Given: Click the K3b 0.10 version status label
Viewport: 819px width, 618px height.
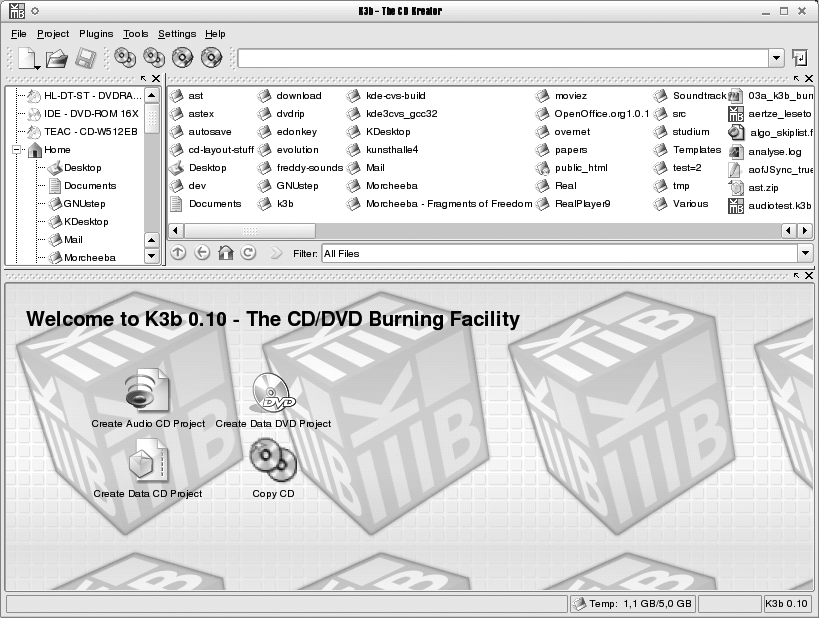Looking at the screenshot, I should click(x=787, y=604).
